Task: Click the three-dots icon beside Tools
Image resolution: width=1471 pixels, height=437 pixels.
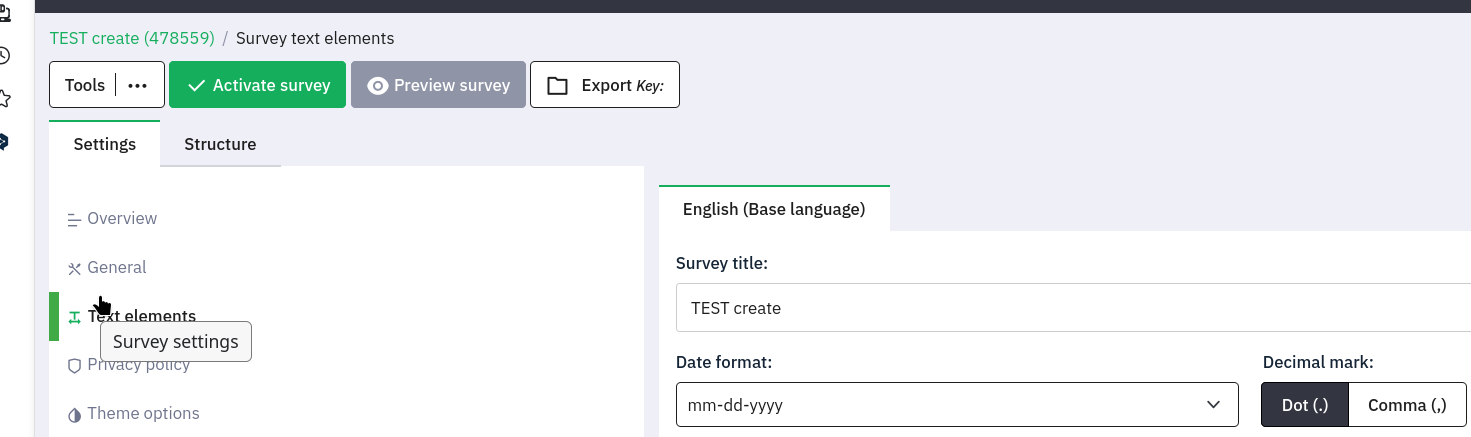Action: pos(138,85)
